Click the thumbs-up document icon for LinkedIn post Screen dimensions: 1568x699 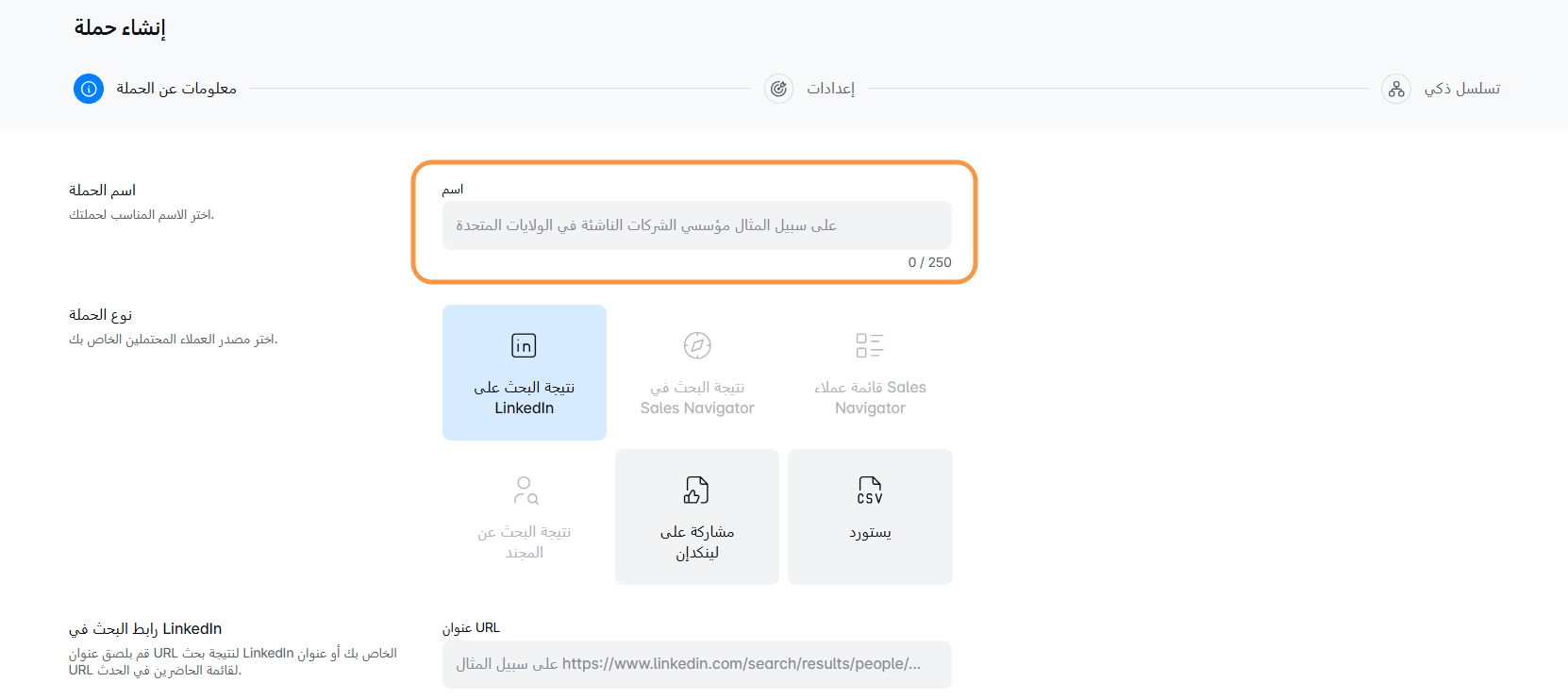(x=696, y=491)
